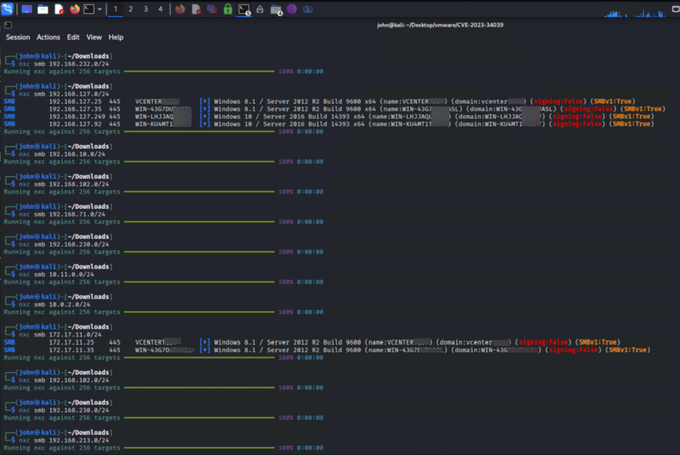Open the Kali applications menu
This screenshot has height=455, width=680.
click(7, 9)
